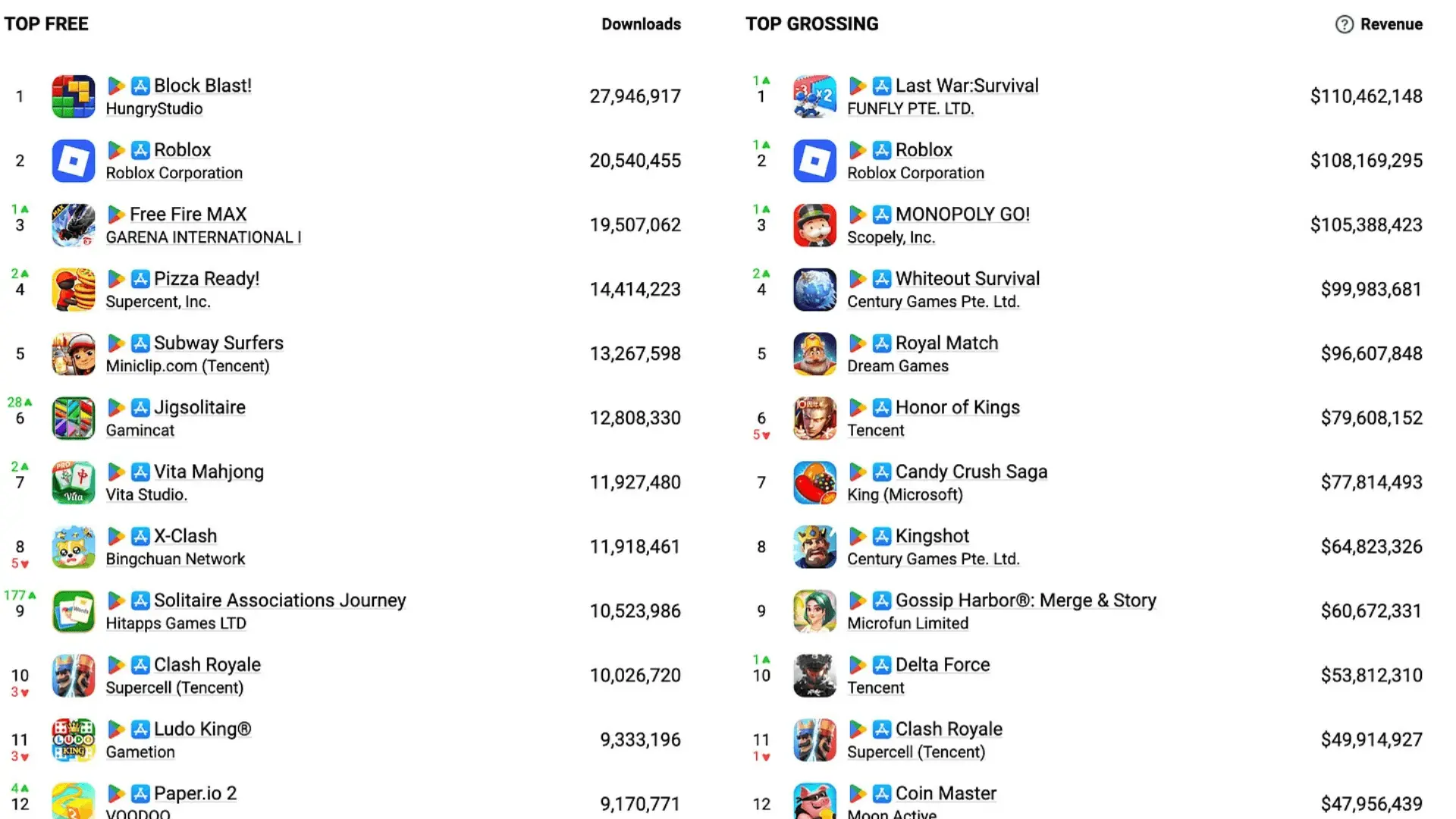Viewport: 1456px width, 819px height.
Task: Sort by the Downloads column header
Action: click(x=642, y=24)
